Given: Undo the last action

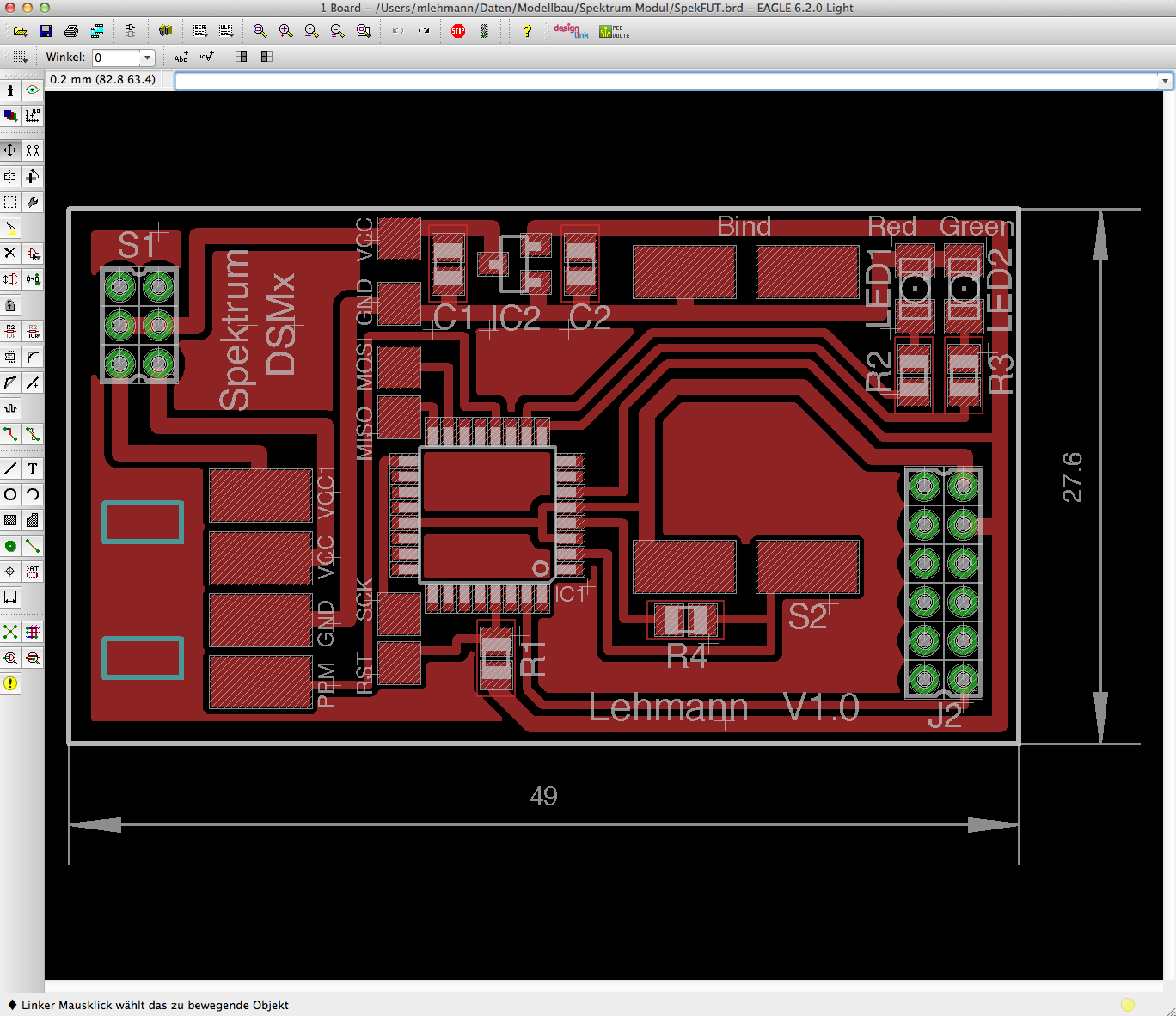Looking at the screenshot, I should 397,31.
